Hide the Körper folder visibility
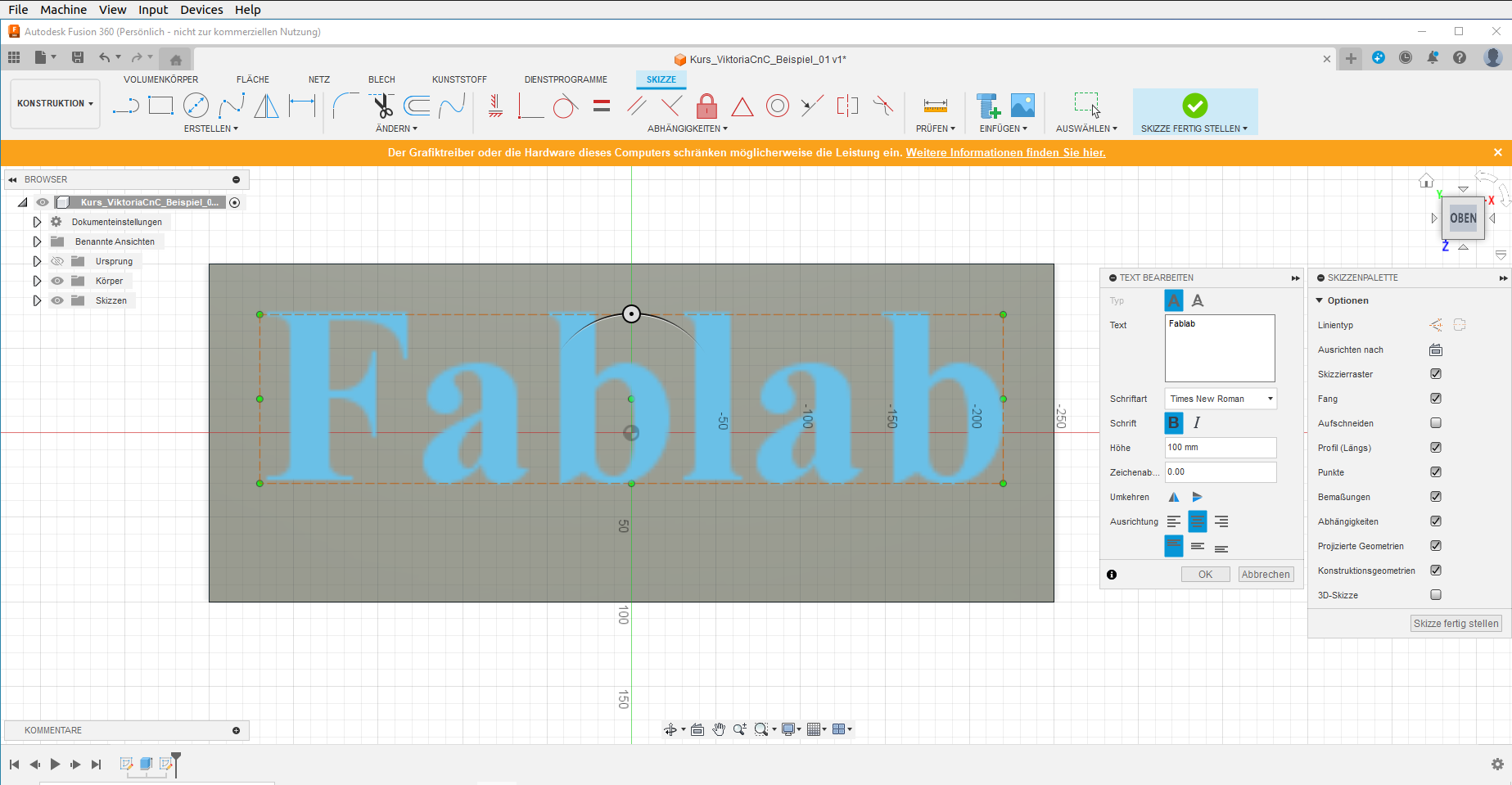This screenshot has width=1512, height=785. tap(57, 281)
